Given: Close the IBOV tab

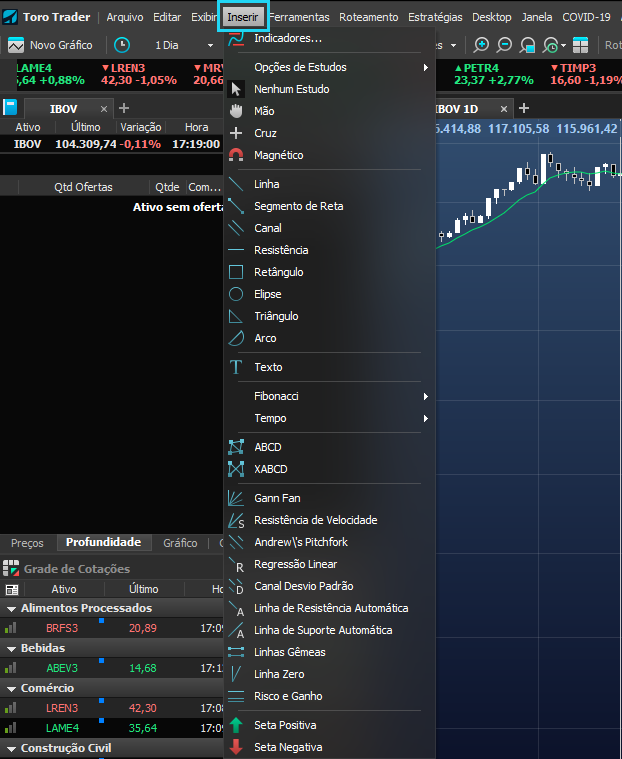Looking at the screenshot, I should tap(104, 109).
